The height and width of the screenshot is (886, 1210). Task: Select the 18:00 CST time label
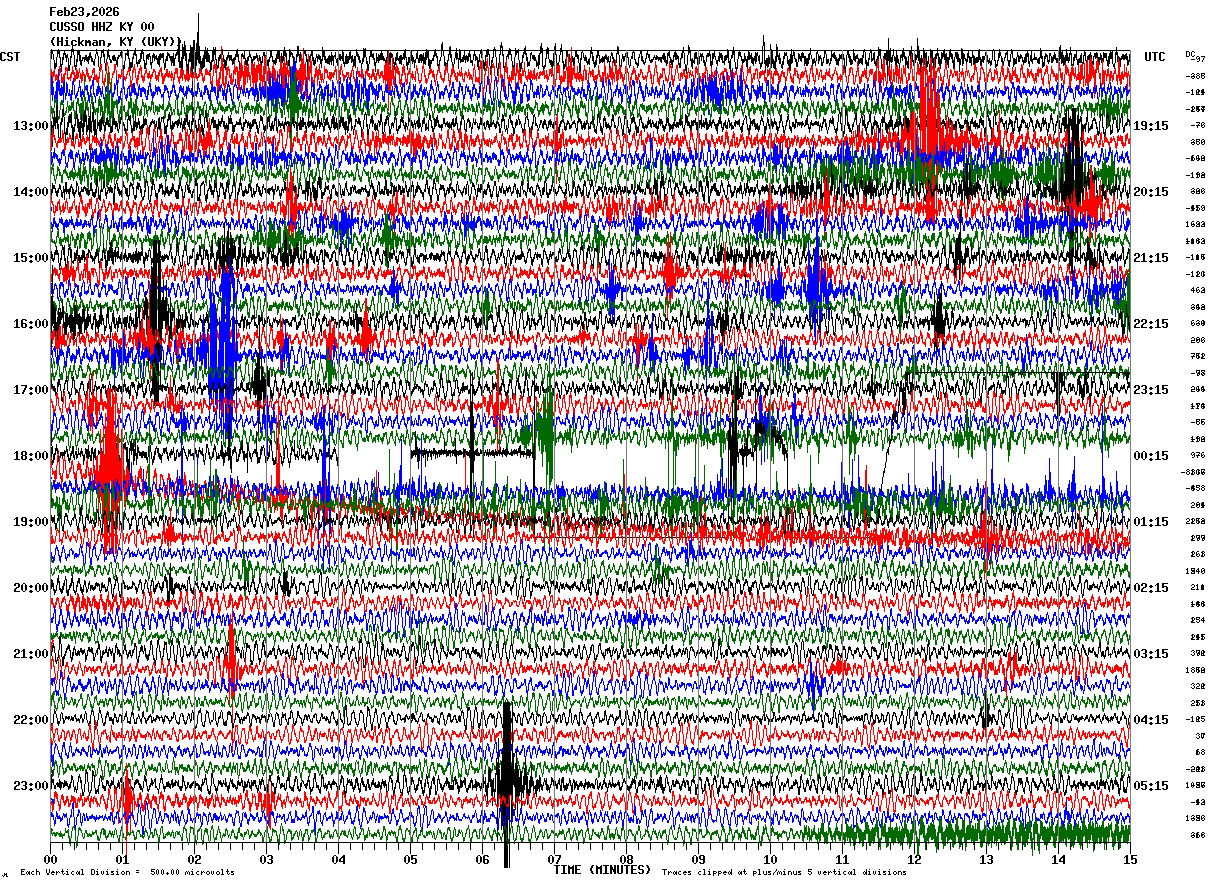pos(31,456)
